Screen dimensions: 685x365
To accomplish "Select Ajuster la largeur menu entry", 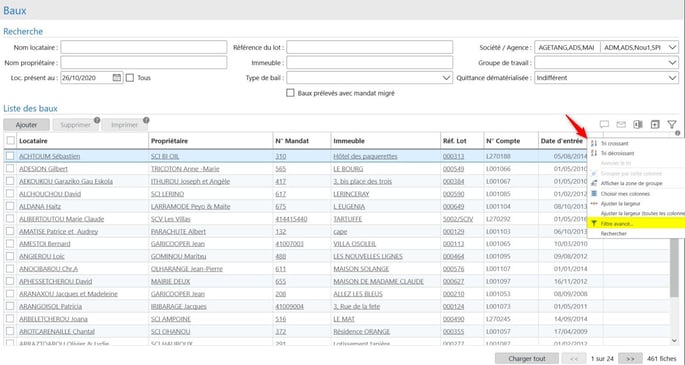I will tap(620, 203).
